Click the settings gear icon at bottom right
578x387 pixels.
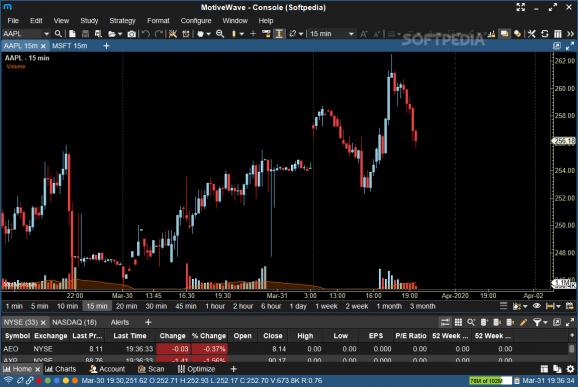[570, 369]
